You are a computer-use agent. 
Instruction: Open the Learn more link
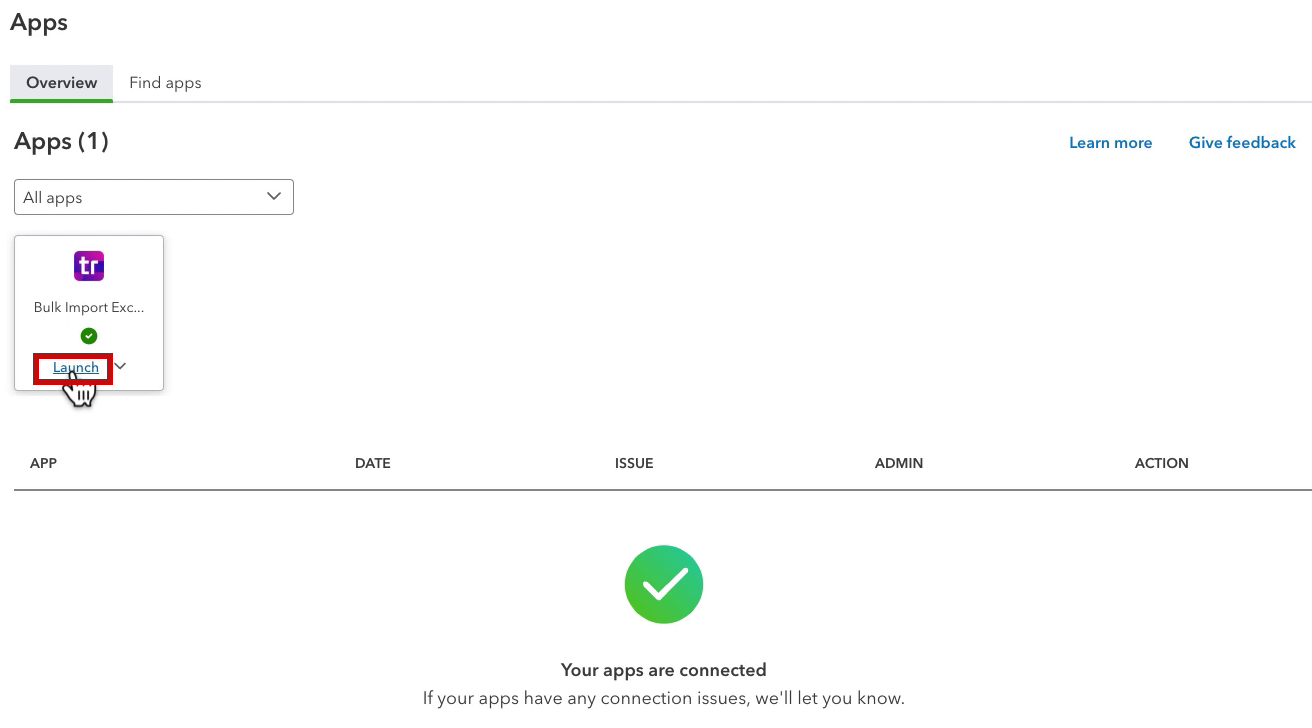pyautogui.click(x=1110, y=143)
